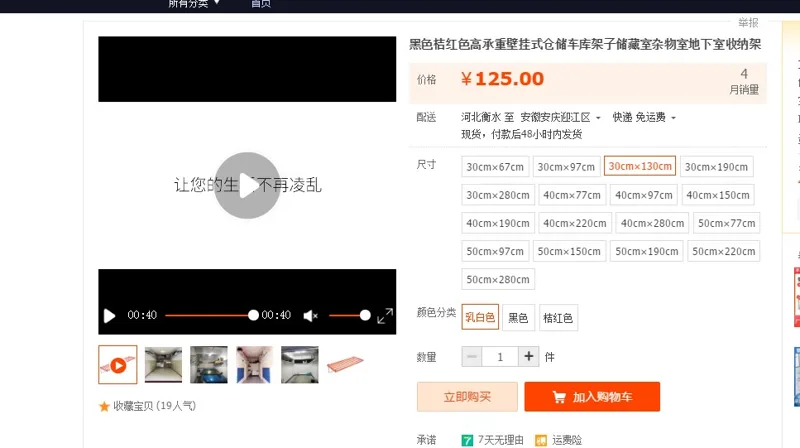Click 收藏宝贝 link
Screen dimensions: 800x448
point(133,406)
